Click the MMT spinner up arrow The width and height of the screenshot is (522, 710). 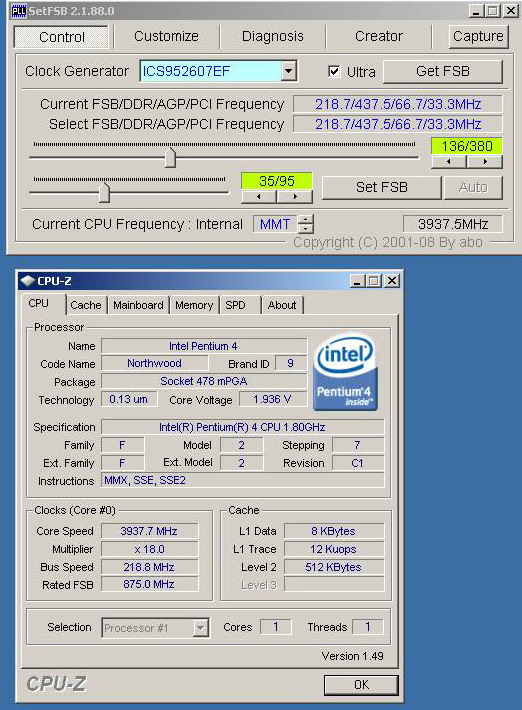[306, 219]
